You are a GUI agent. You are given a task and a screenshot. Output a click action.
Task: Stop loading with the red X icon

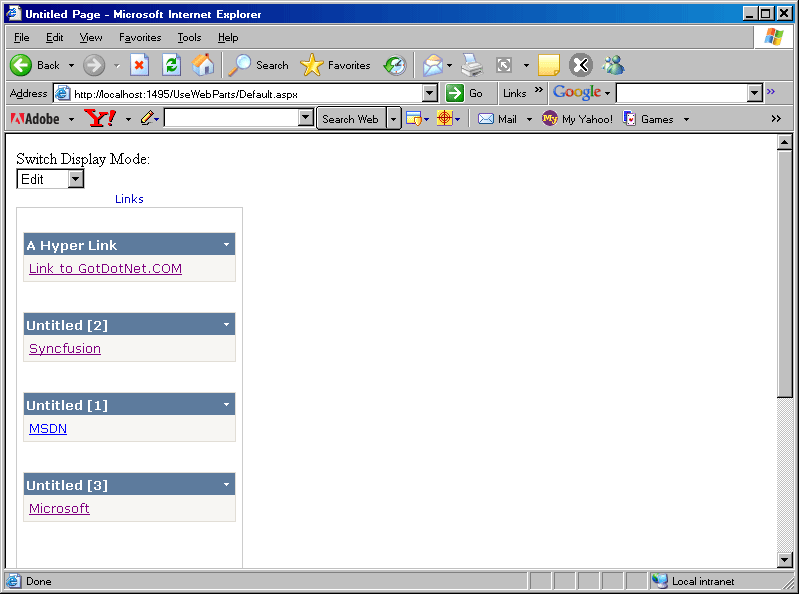click(x=139, y=65)
